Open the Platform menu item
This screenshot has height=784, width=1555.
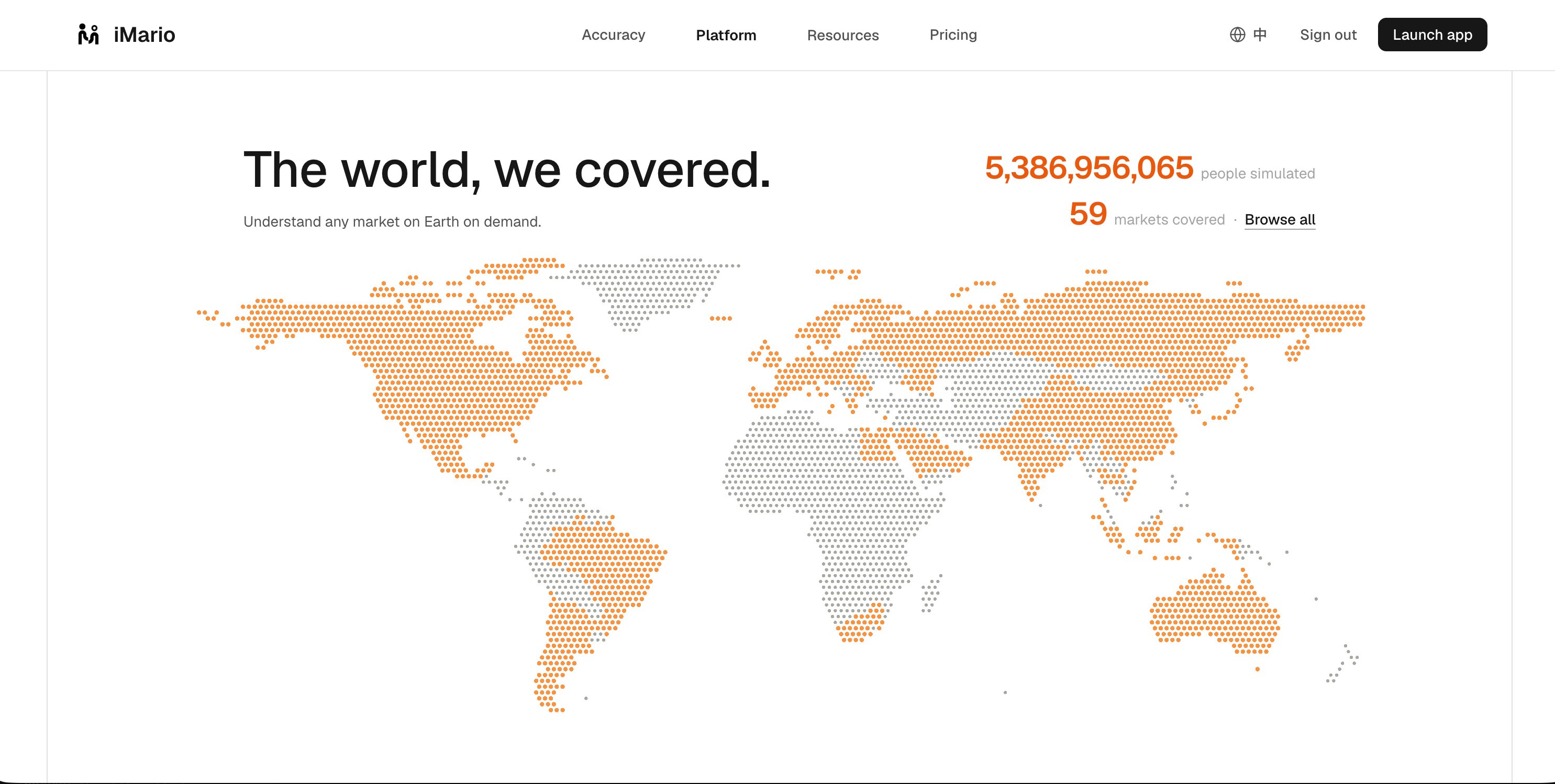(726, 35)
